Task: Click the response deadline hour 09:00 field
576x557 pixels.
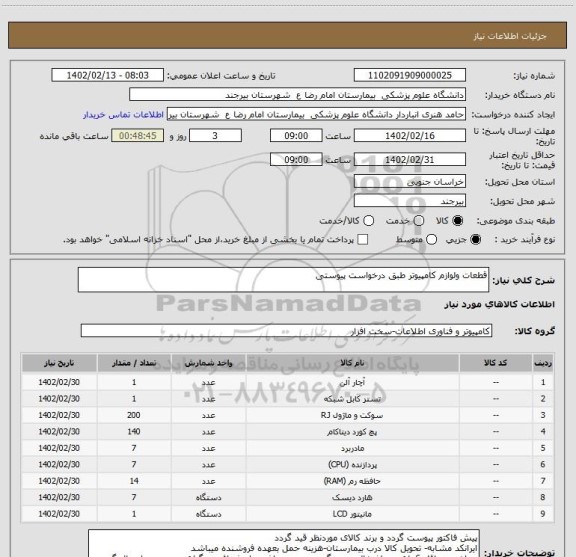Action: (296, 136)
